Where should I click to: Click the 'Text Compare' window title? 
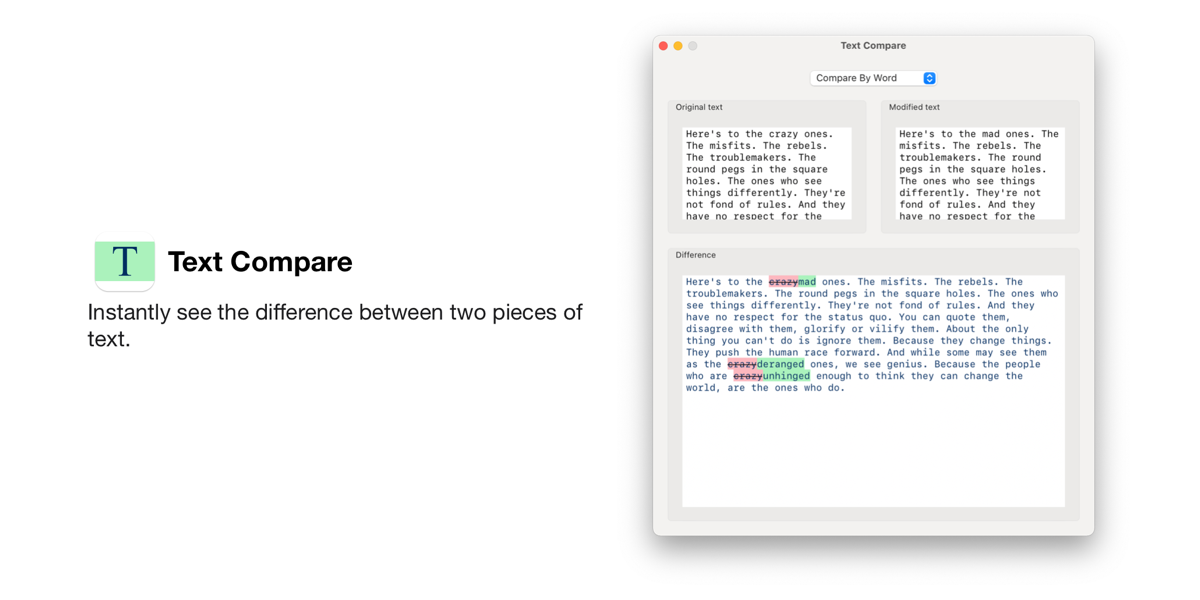(x=873, y=46)
